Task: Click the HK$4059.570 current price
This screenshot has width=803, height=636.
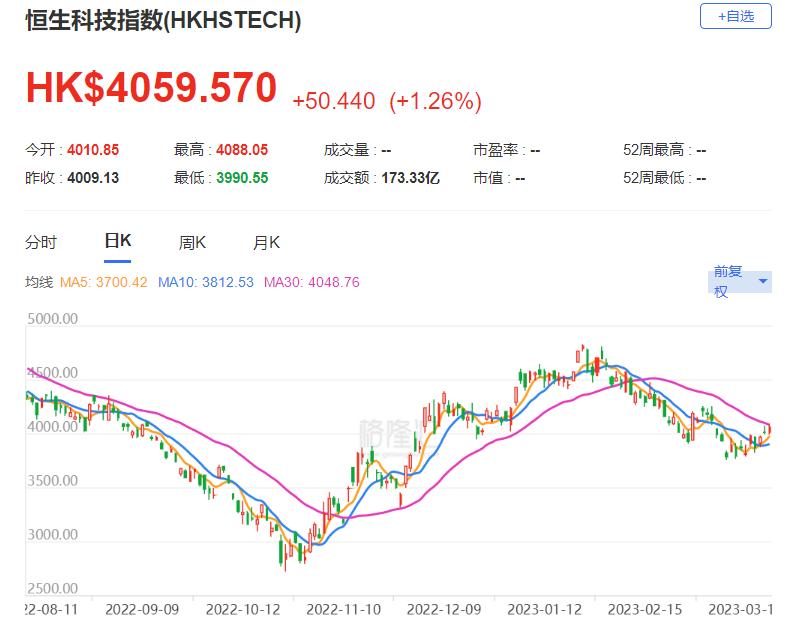Action: coord(151,87)
